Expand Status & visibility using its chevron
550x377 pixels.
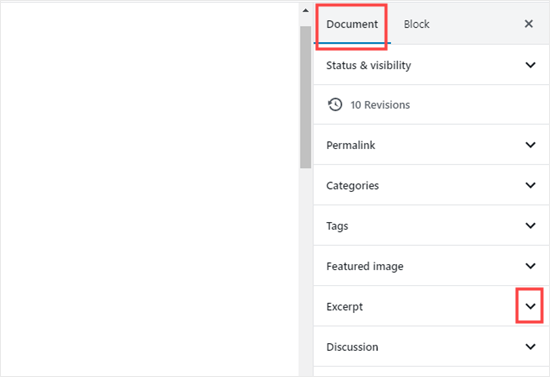point(530,65)
